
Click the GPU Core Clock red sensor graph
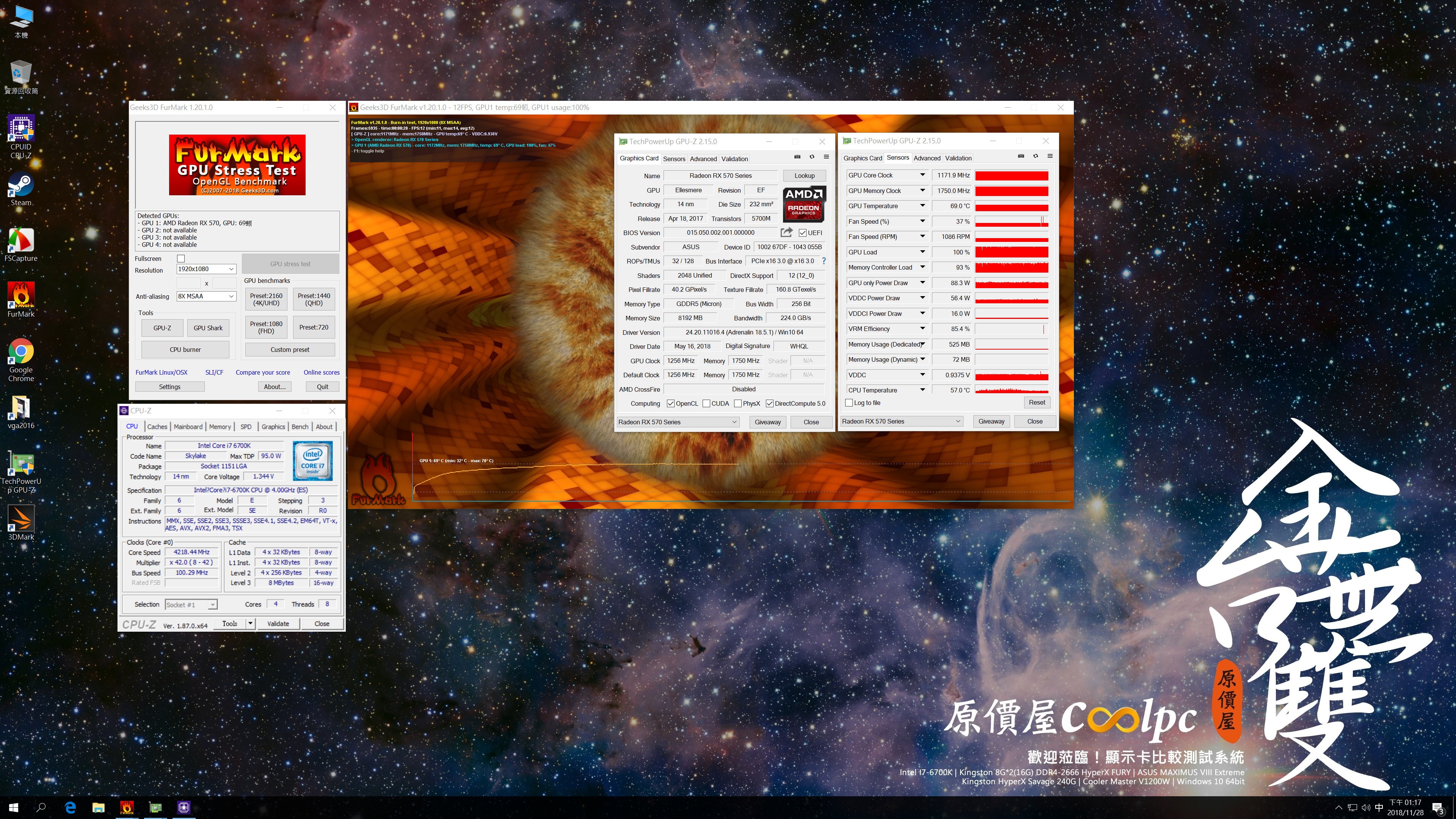(x=1012, y=176)
